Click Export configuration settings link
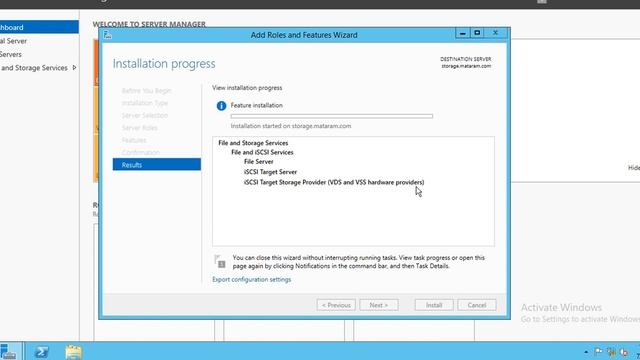This screenshot has width=640, height=360. (251, 280)
